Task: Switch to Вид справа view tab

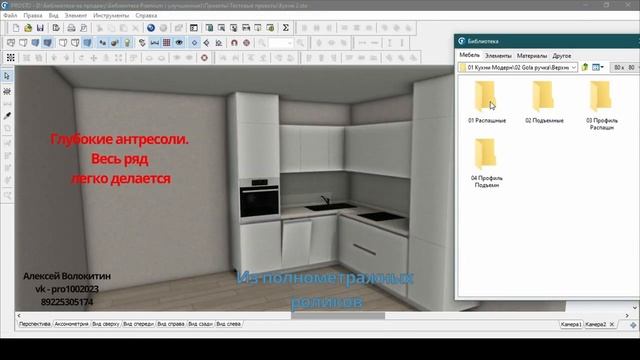Action: 171,324
